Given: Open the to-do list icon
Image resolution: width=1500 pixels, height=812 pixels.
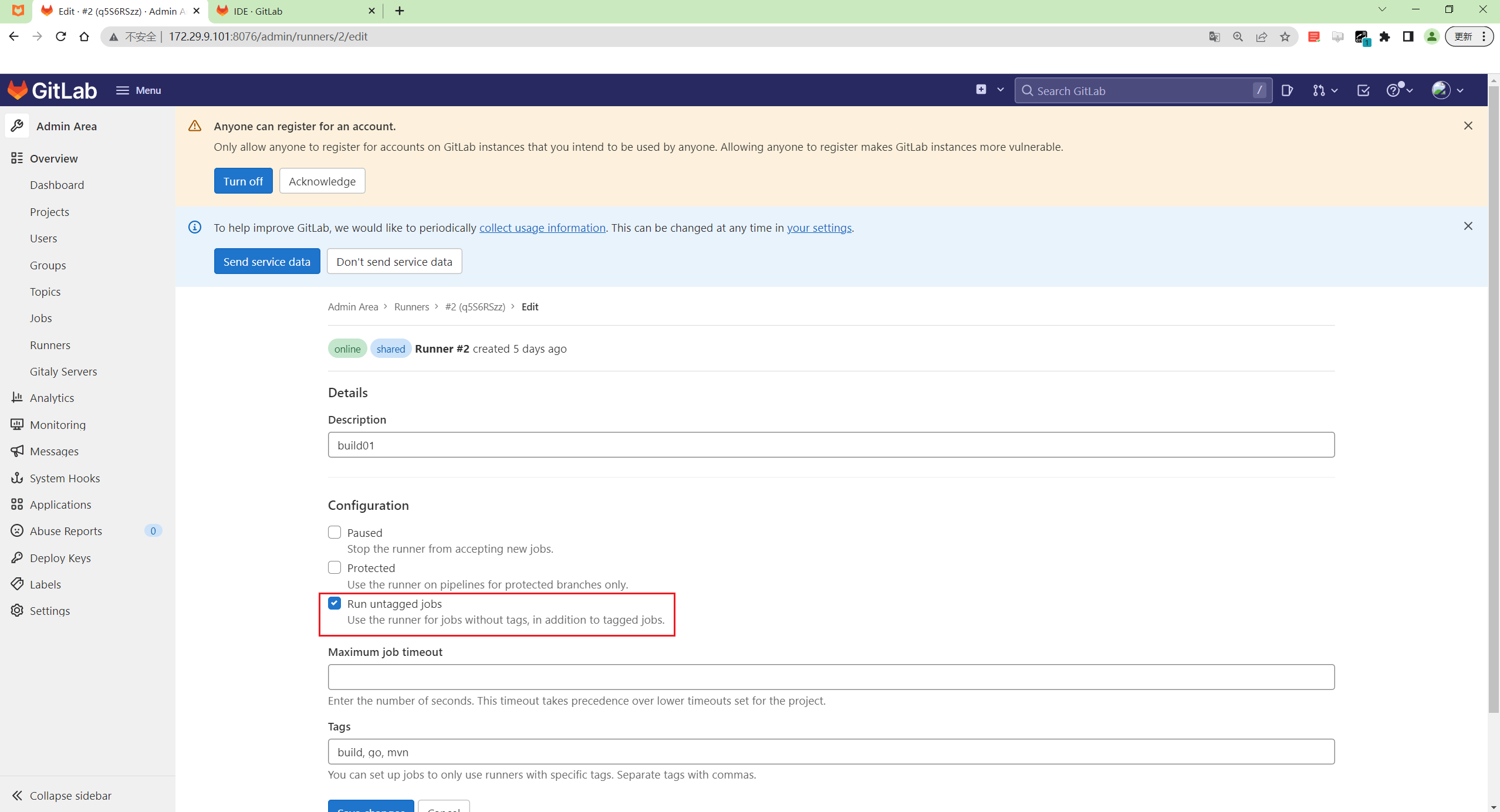Looking at the screenshot, I should point(1363,90).
